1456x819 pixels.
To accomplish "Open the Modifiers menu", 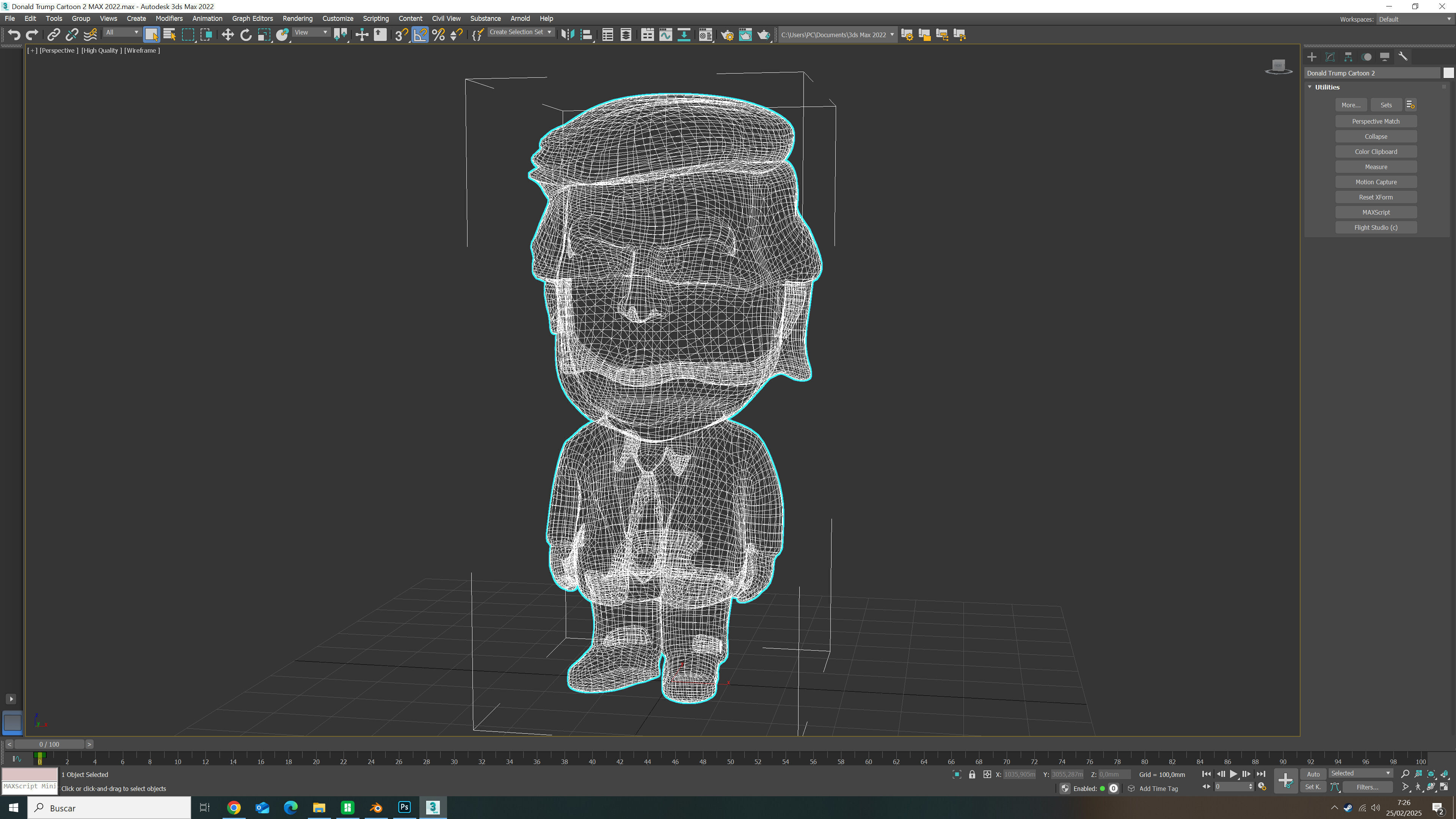I will (x=169, y=19).
